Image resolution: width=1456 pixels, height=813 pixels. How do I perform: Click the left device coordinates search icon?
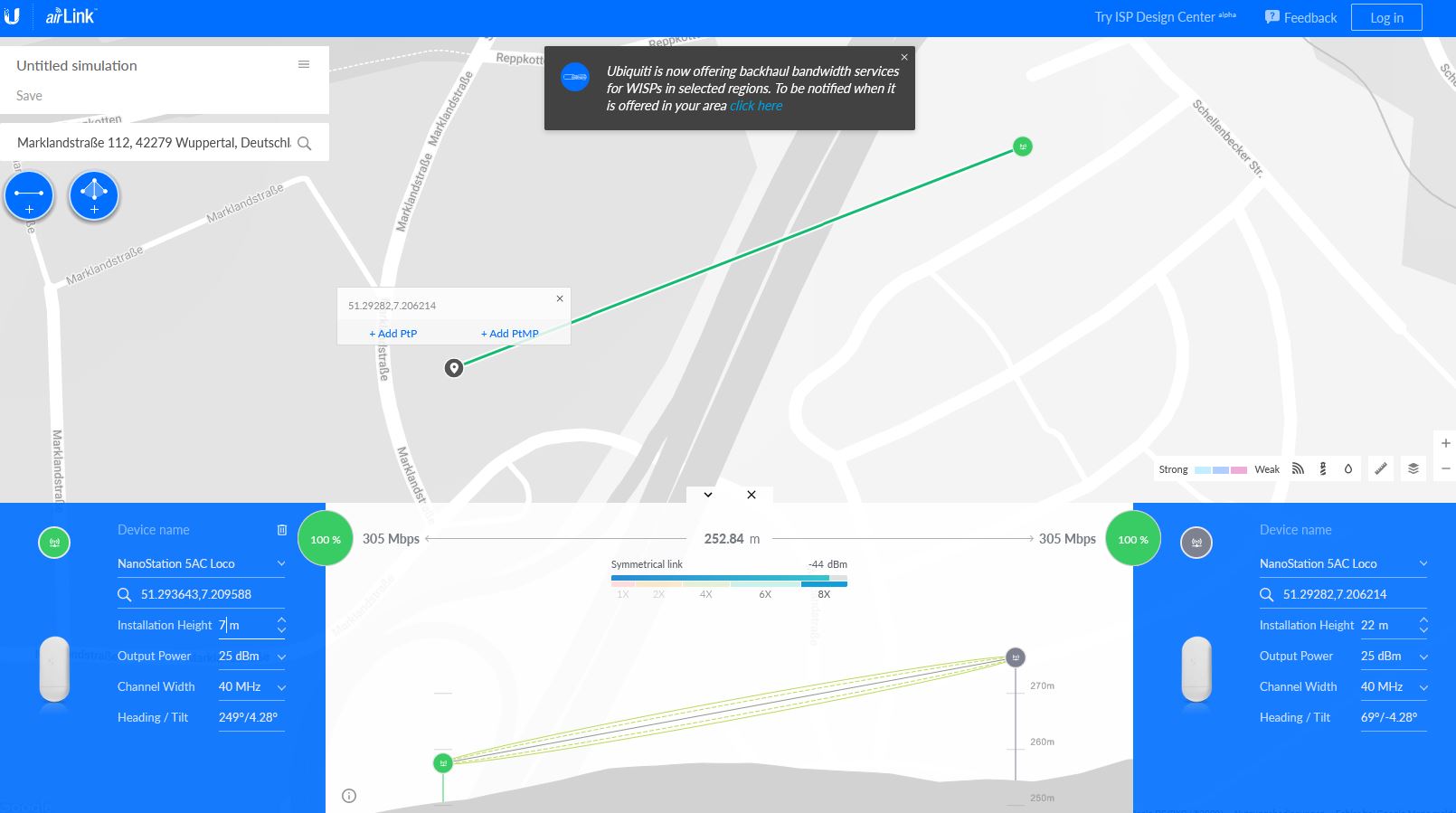coord(125,594)
